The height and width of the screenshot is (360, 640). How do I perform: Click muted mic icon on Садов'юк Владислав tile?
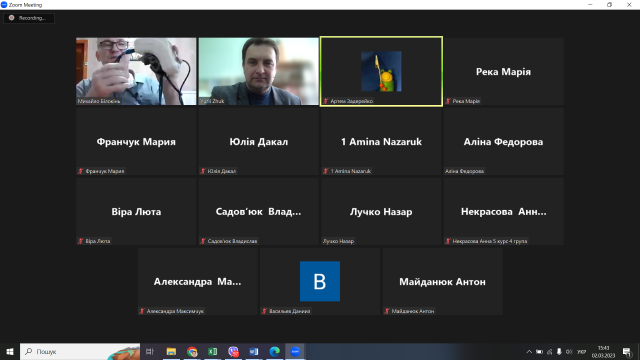203,241
